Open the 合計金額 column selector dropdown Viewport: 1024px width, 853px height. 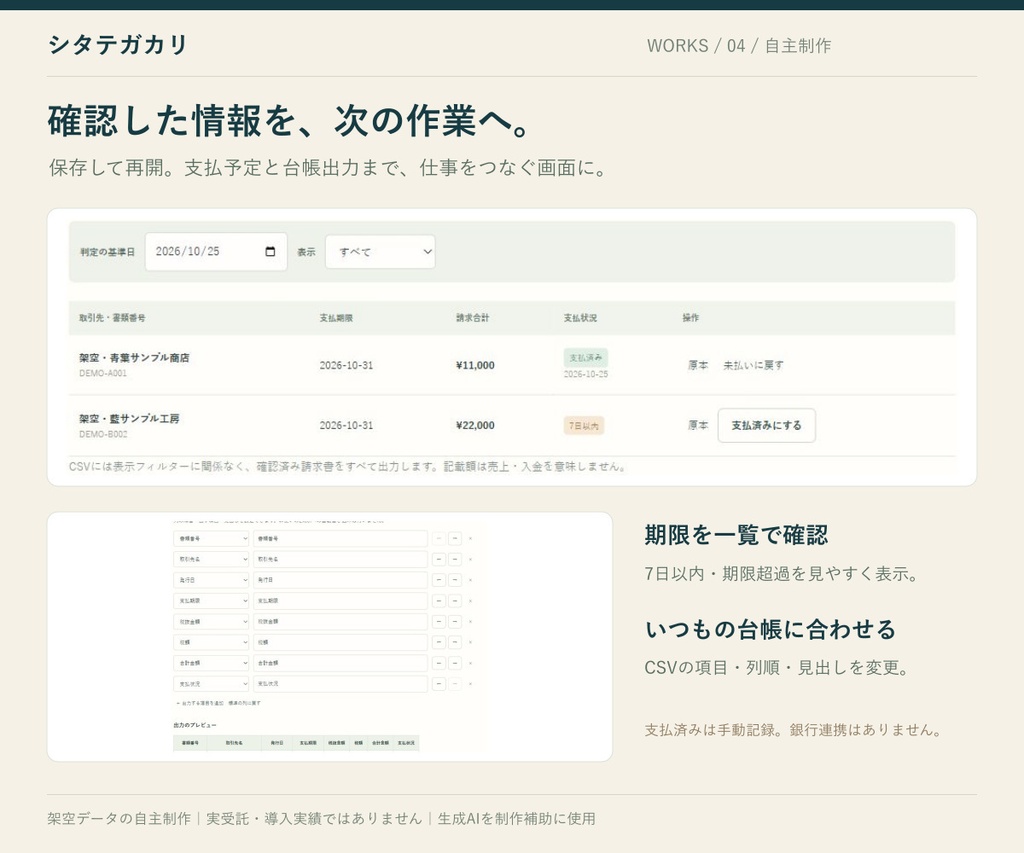tap(211, 663)
